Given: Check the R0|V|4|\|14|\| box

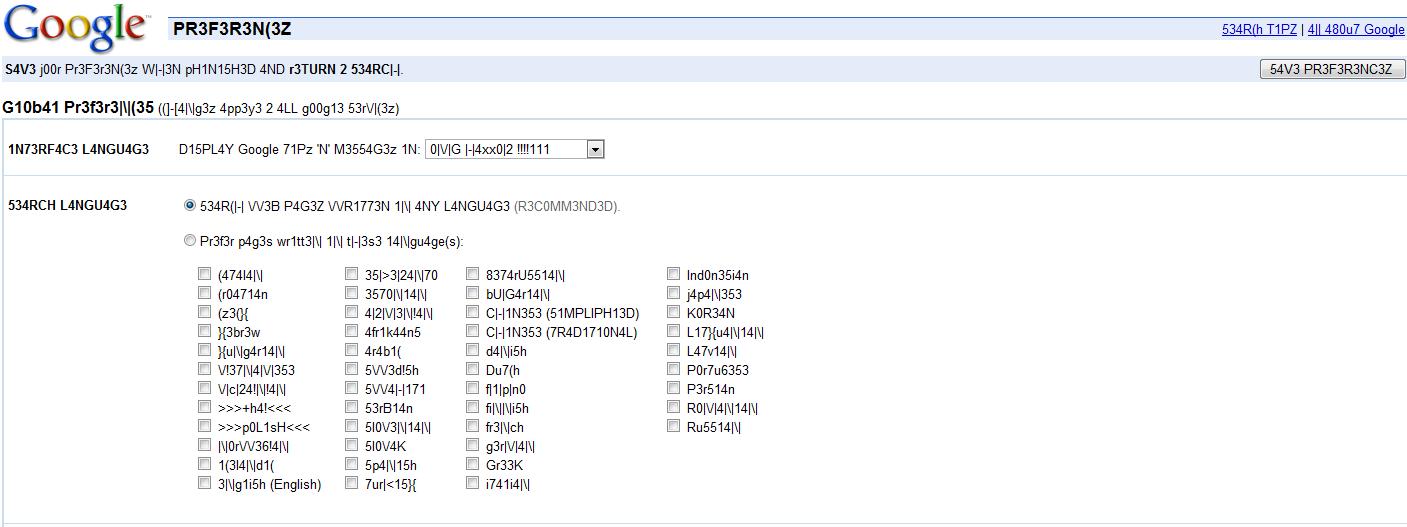Looking at the screenshot, I should [674, 407].
